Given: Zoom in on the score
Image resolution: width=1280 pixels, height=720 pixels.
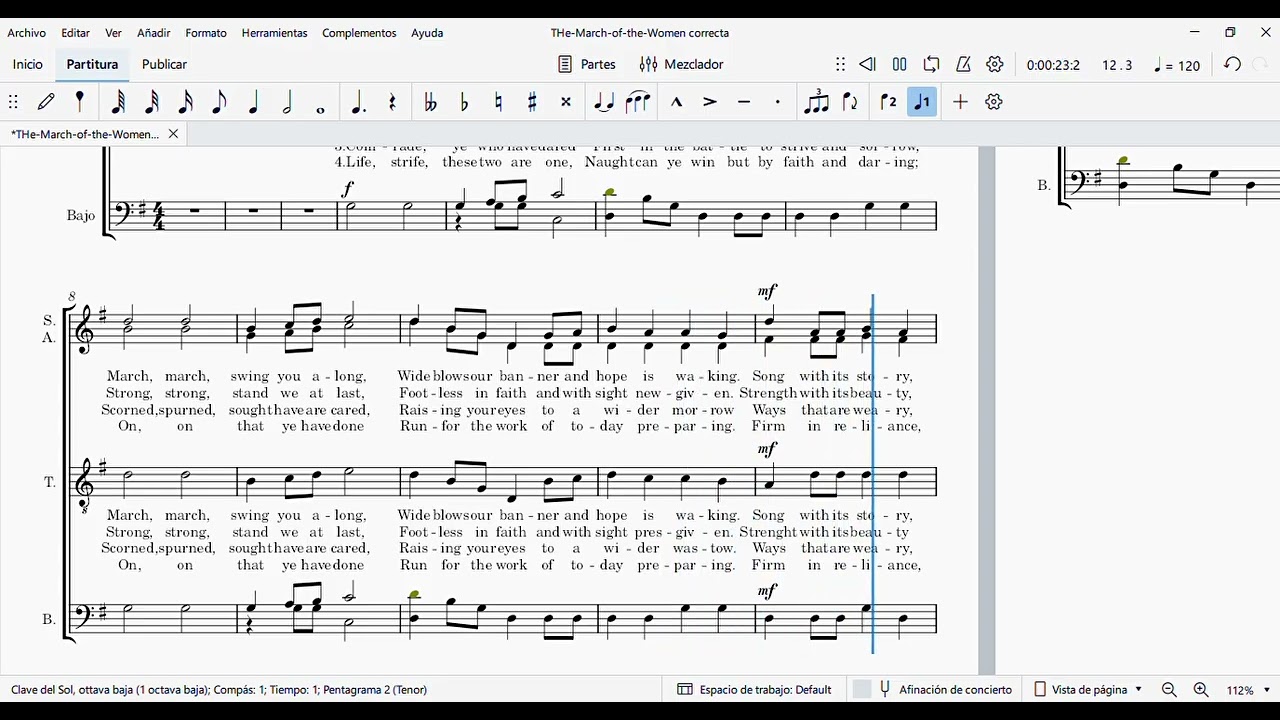Looking at the screenshot, I should click(1201, 690).
